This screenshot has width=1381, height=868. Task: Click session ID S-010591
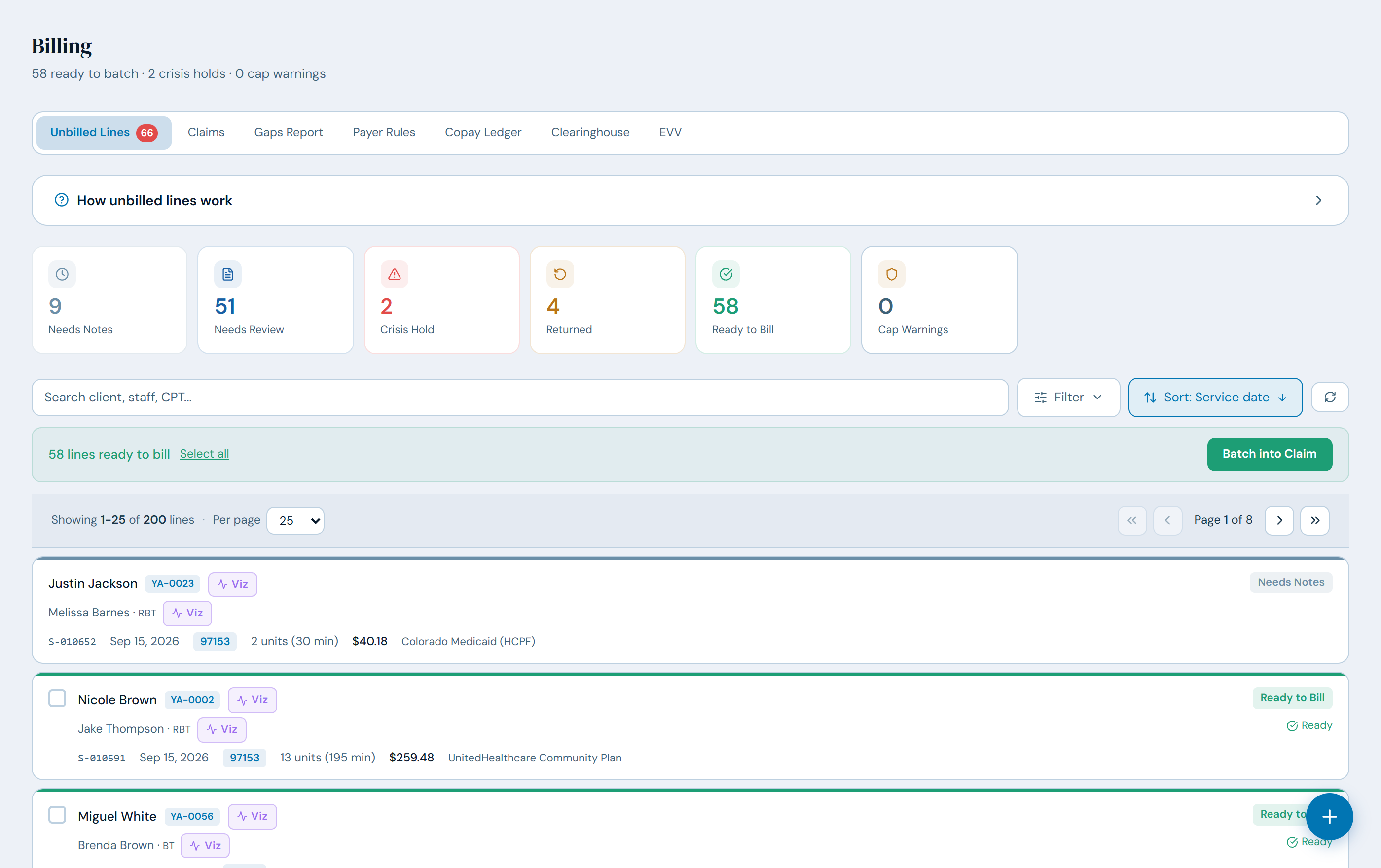click(102, 758)
